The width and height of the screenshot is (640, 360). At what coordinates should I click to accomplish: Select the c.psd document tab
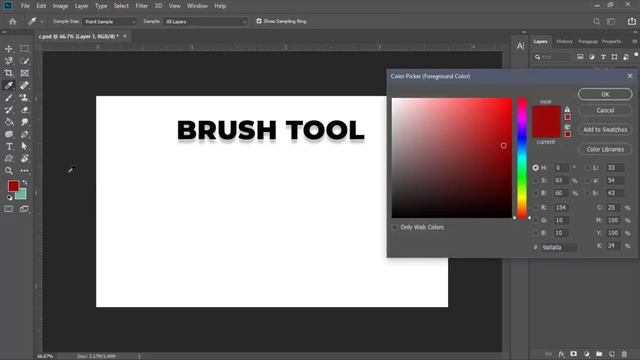coord(78,36)
